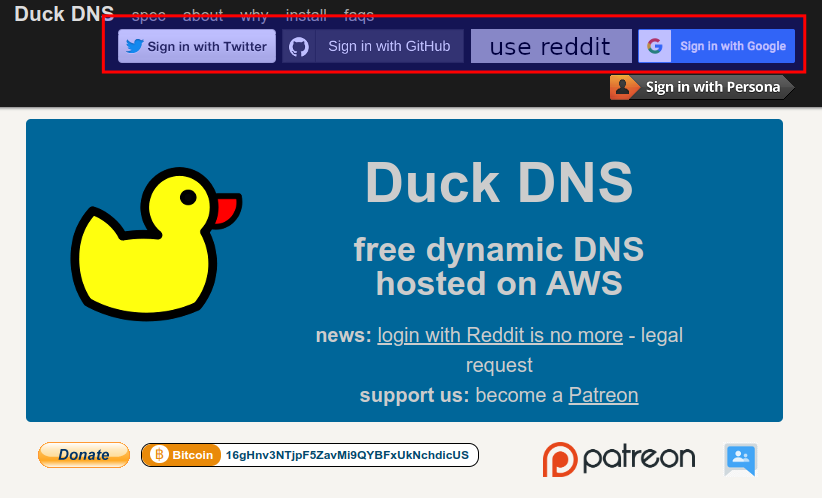Click the orange Bitcoin badge icon

[158, 455]
